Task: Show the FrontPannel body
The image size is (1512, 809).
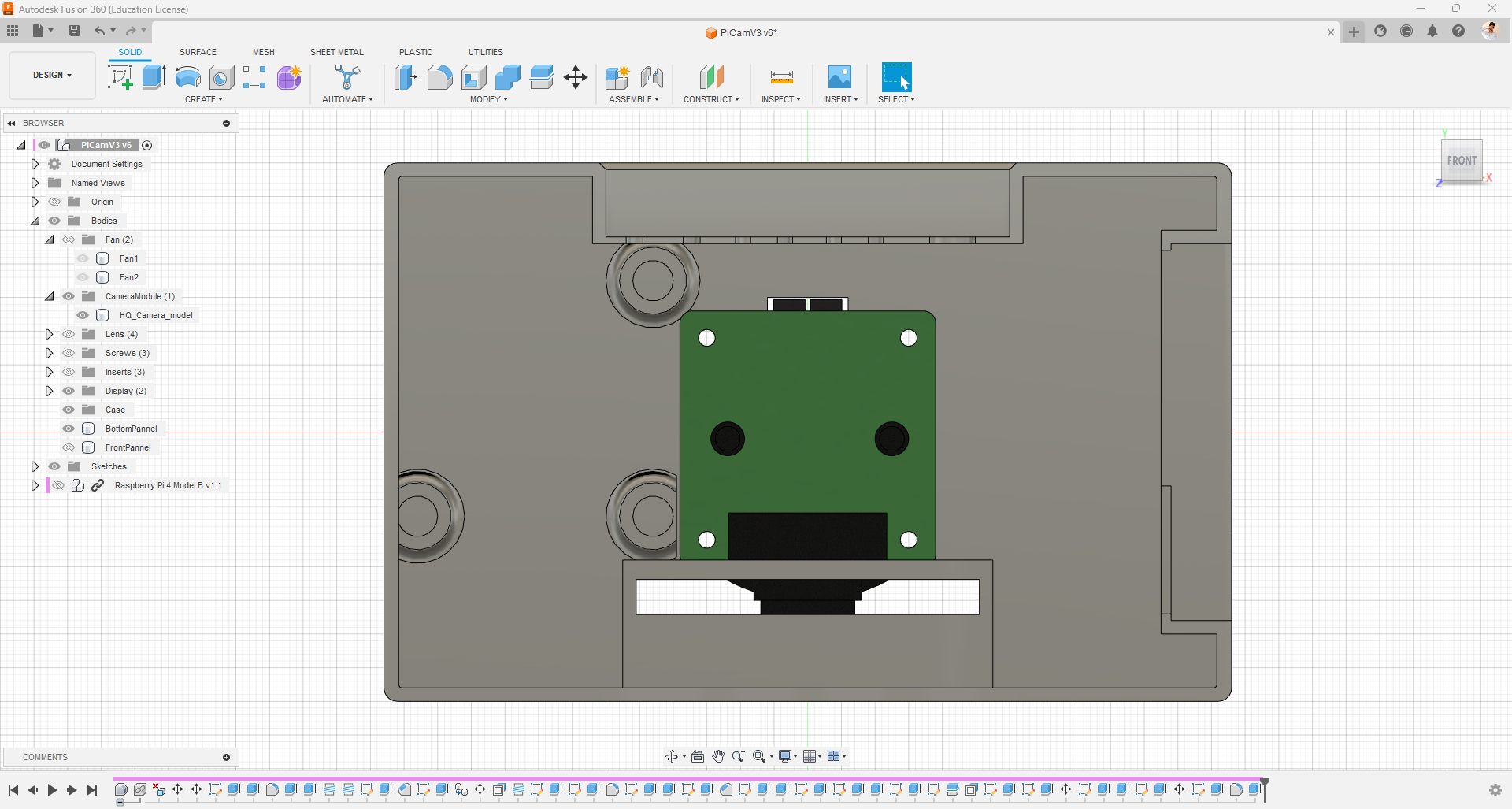Action: coord(69,447)
